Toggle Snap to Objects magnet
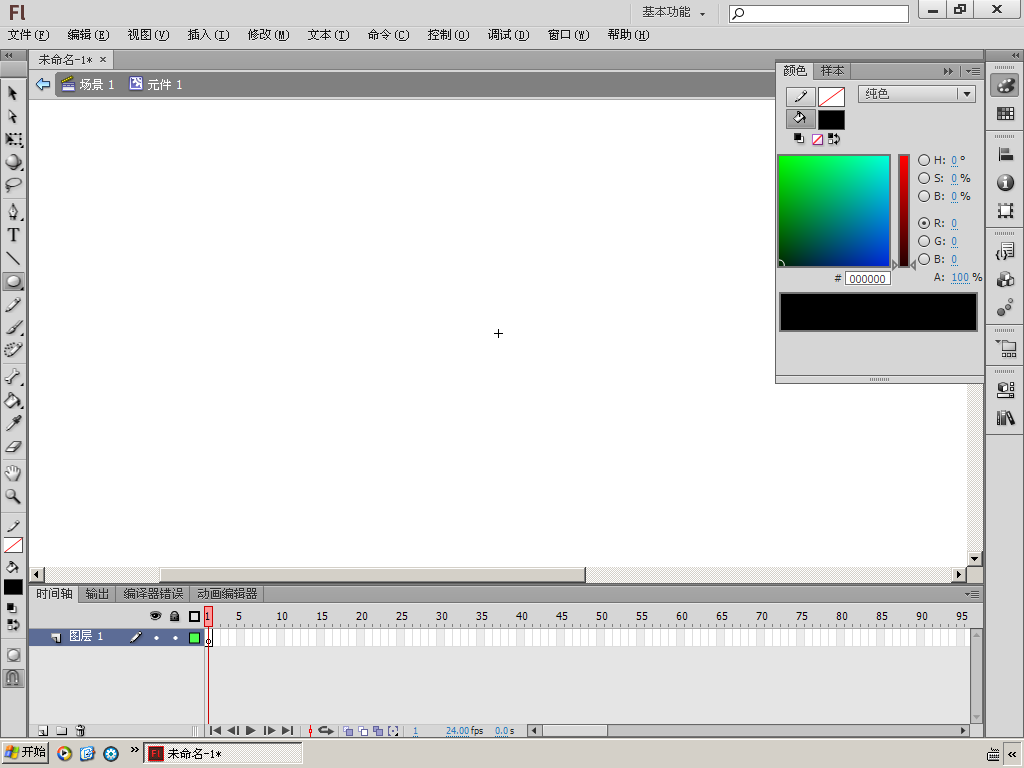Screen dimensions: 1024x768 coord(13,678)
